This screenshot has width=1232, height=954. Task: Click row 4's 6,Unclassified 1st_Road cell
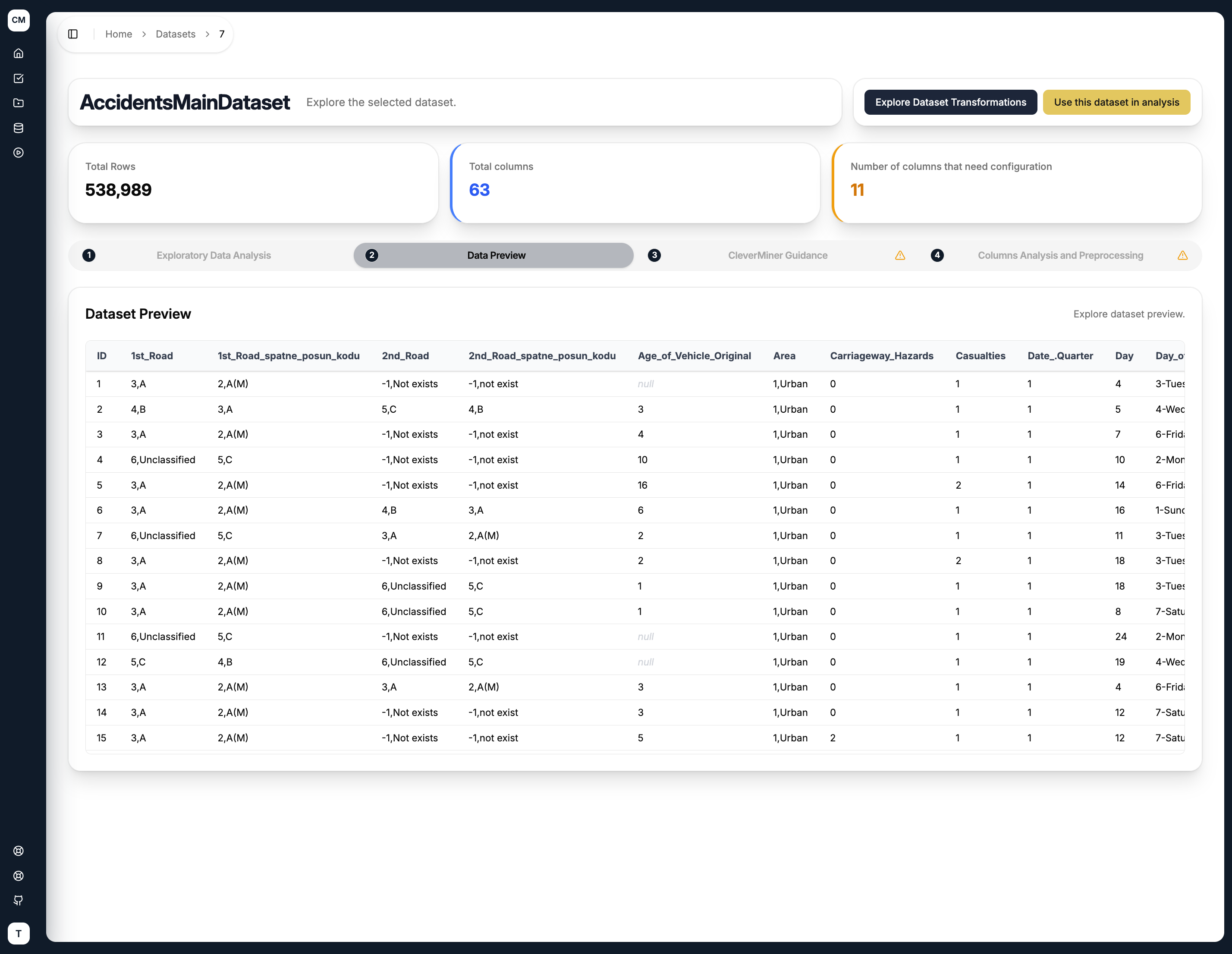click(163, 459)
